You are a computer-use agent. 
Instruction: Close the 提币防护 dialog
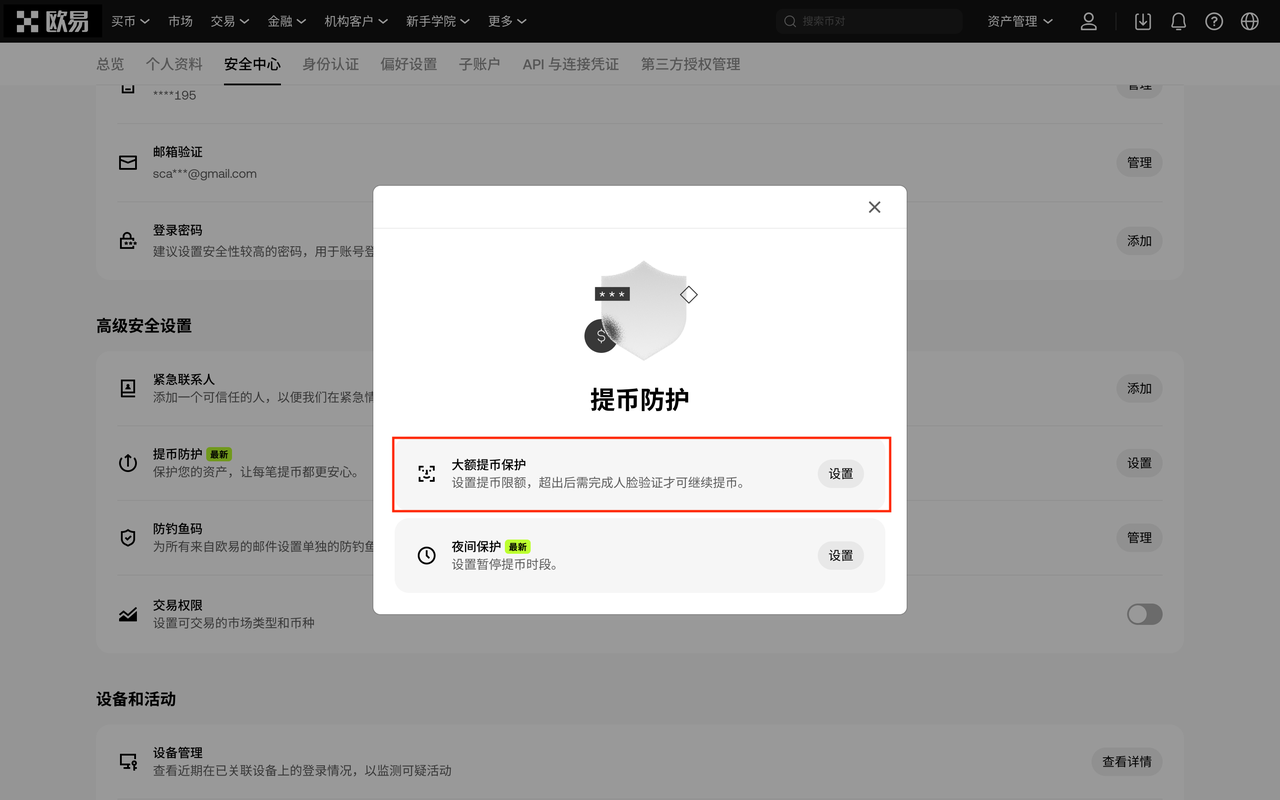coord(874,207)
